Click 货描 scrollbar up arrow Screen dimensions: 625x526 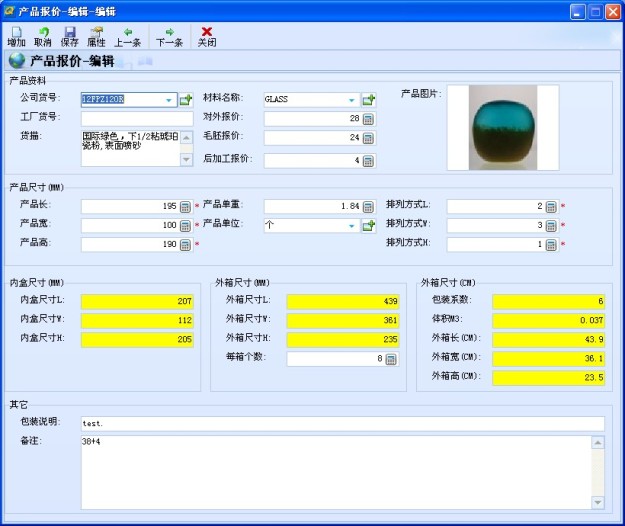(x=186, y=137)
